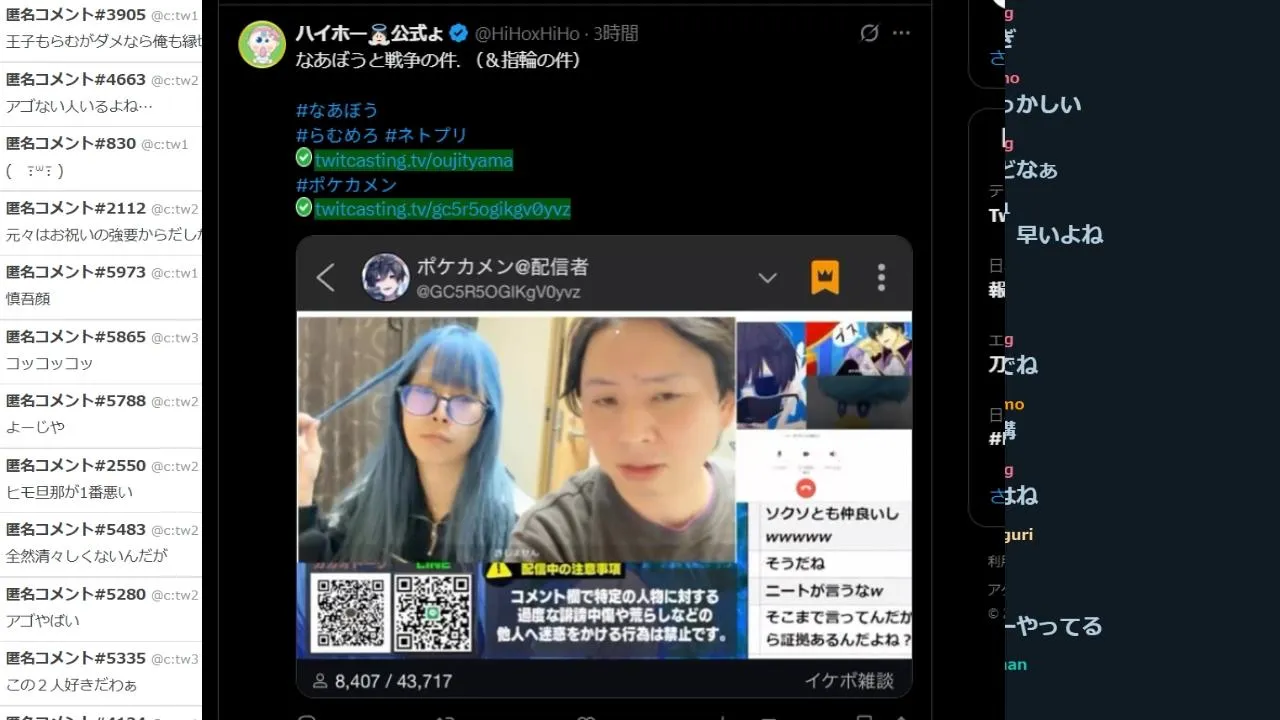Expand the chevron beside ポケカメン@配信者

pyautogui.click(x=767, y=278)
